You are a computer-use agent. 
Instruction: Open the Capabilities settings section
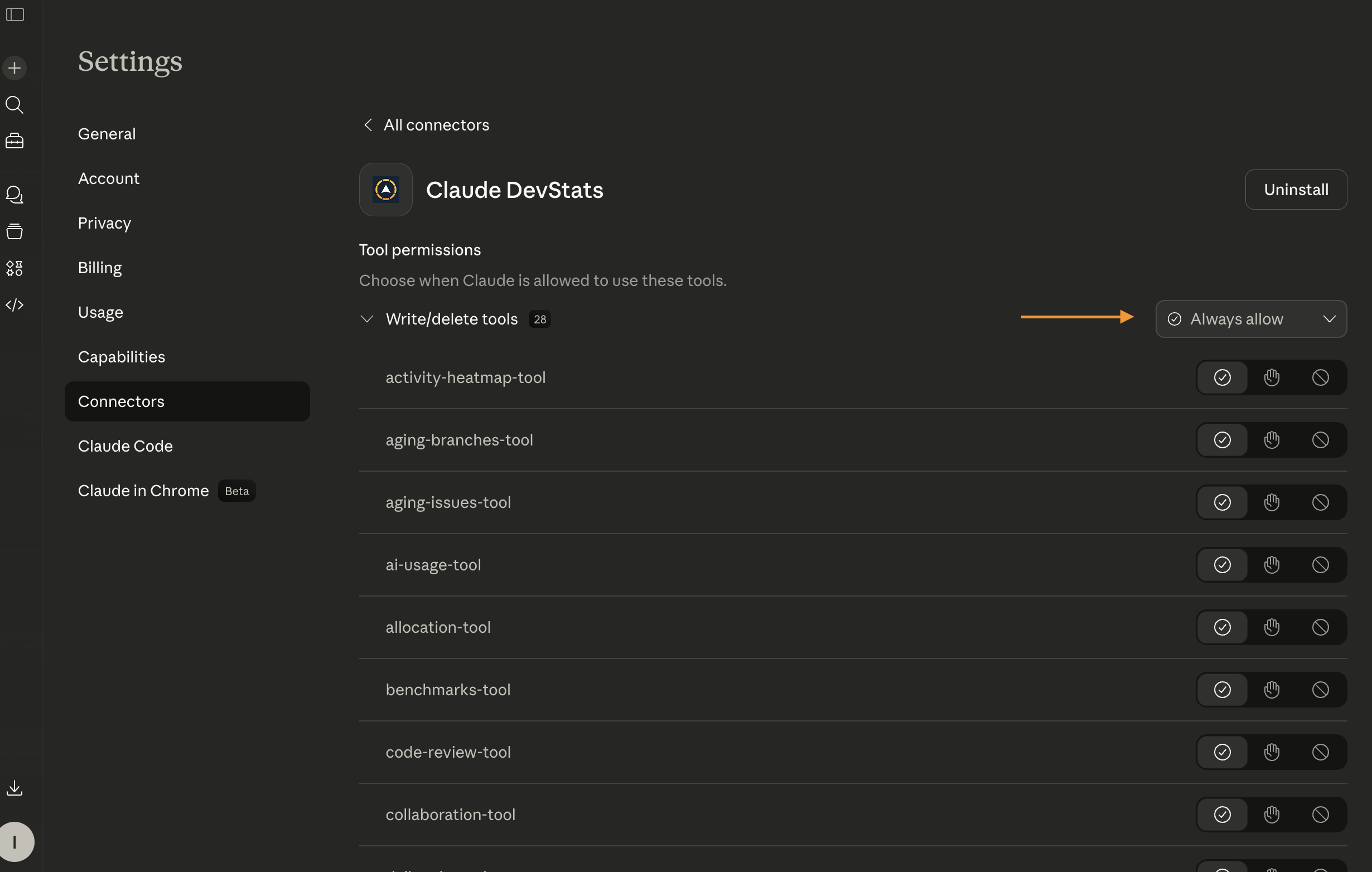122,357
